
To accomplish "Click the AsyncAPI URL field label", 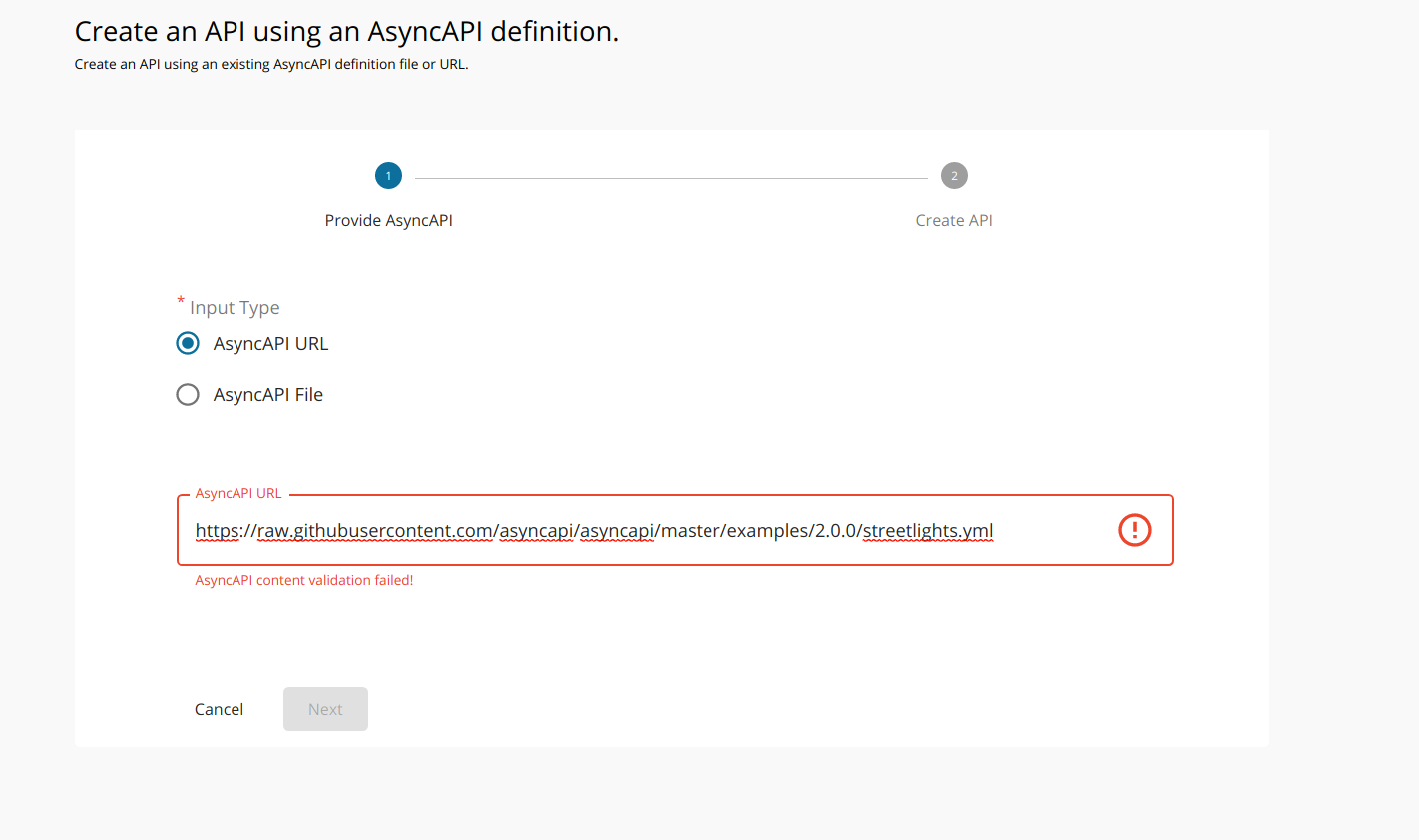I will tap(237, 493).
